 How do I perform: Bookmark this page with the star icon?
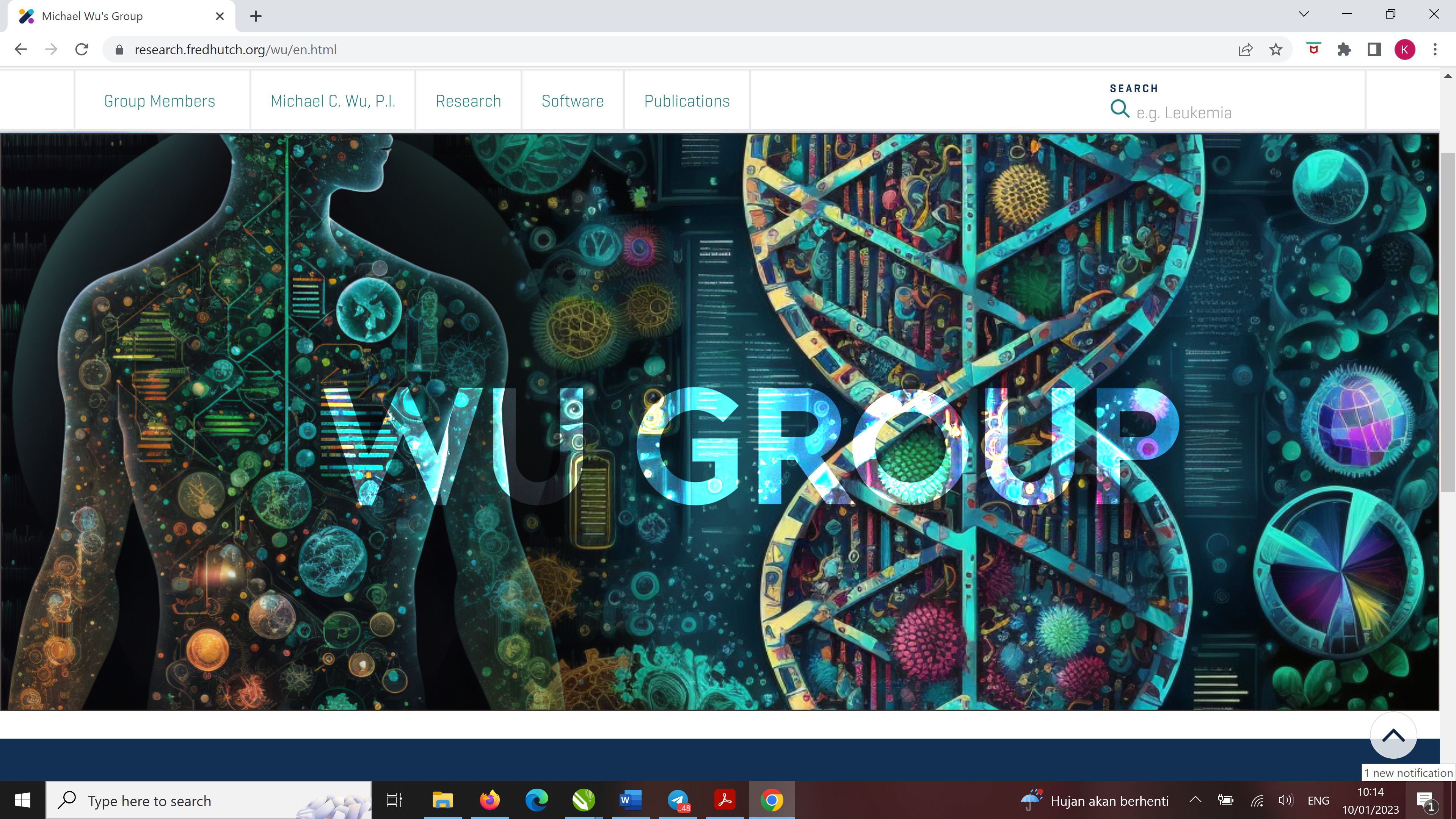1276,50
